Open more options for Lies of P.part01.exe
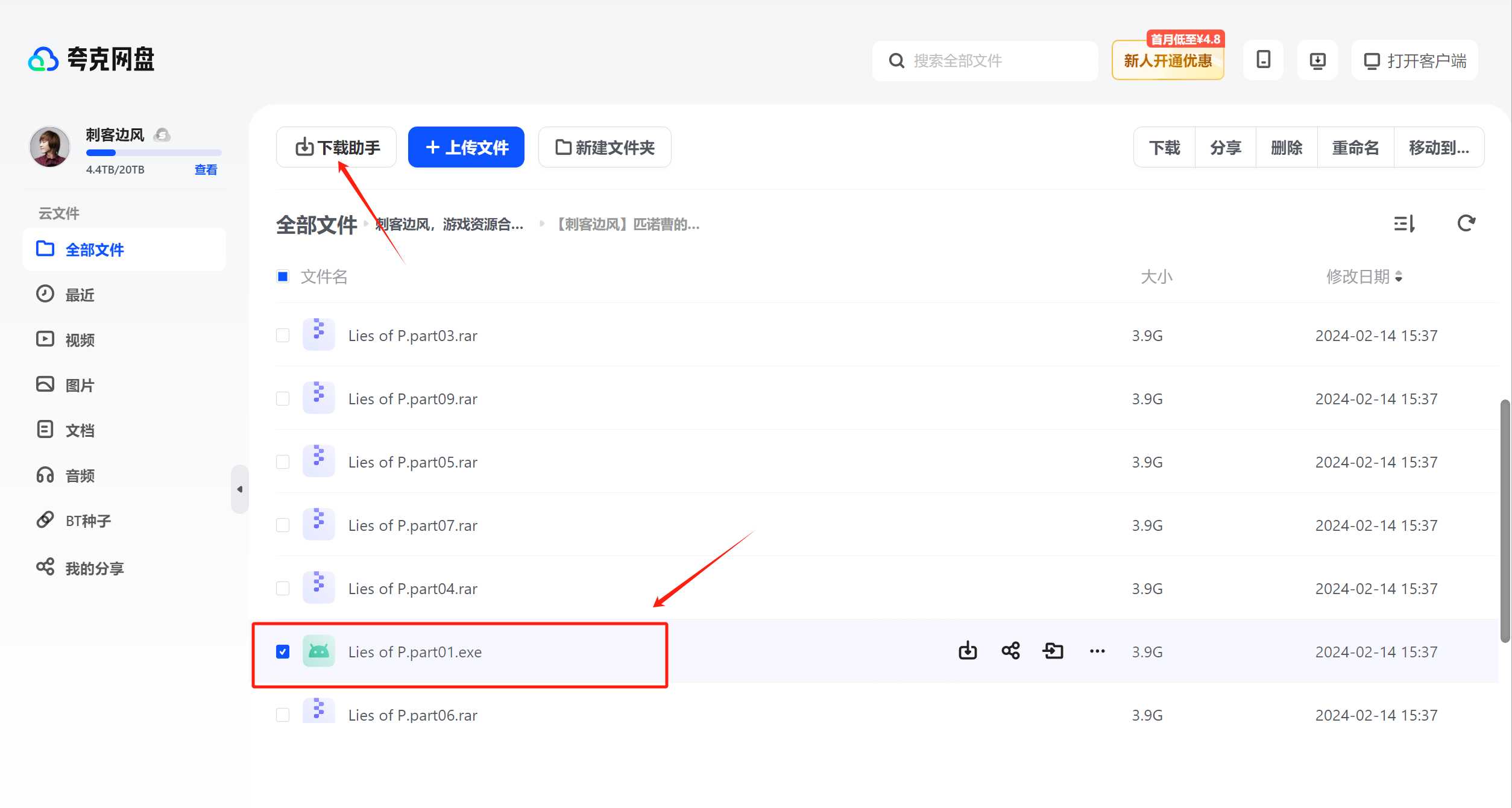Image resolution: width=1512 pixels, height=808 pixels. click(x=1097, y=651)
